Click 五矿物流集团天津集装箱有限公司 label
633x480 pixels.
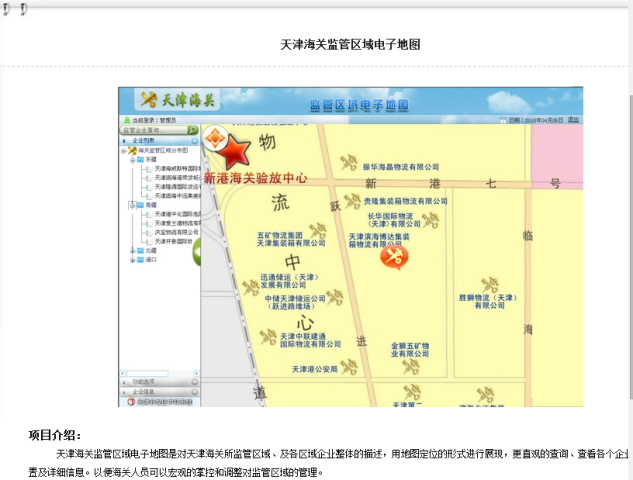pos(291,239)
